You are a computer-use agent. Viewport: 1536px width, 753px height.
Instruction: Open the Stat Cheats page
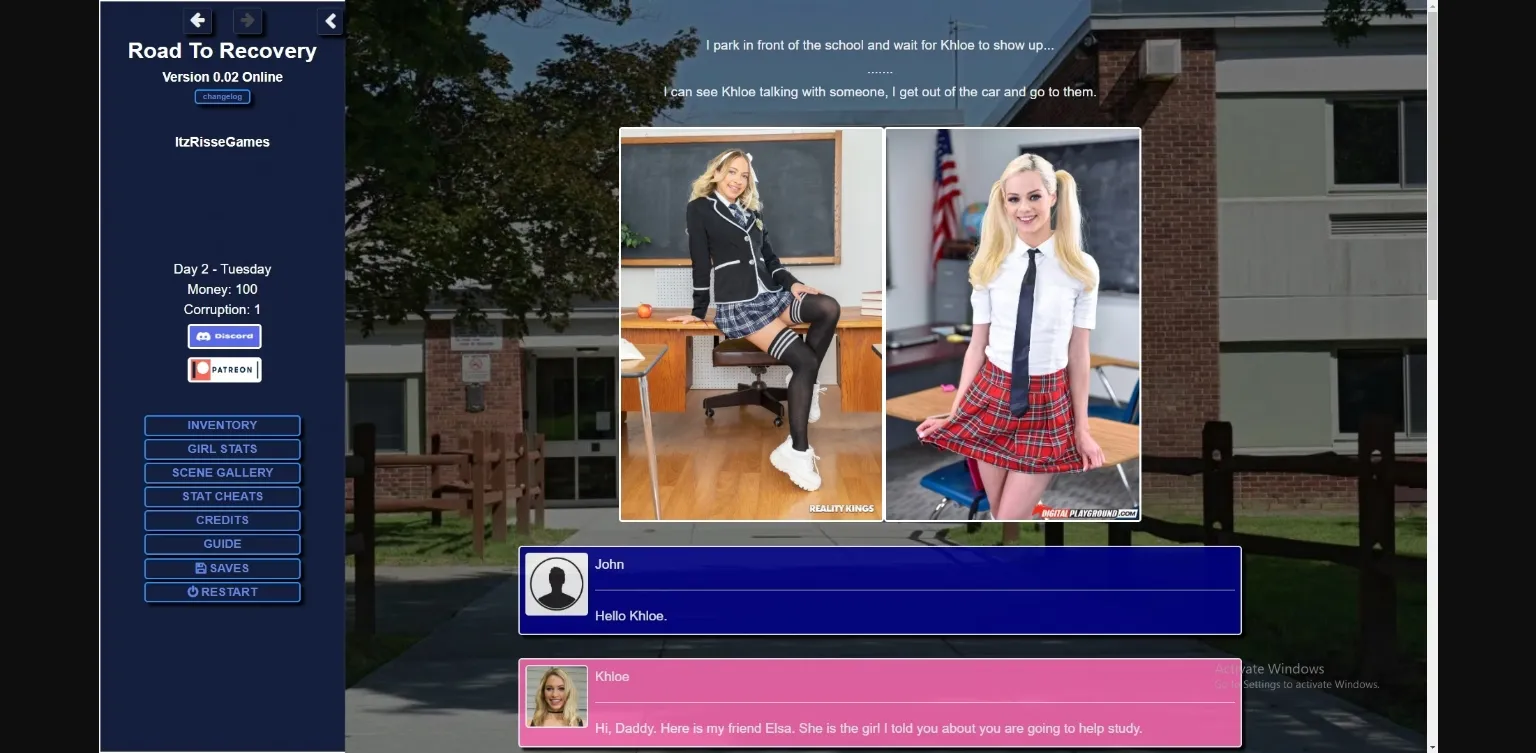click(x=222, y=497)
